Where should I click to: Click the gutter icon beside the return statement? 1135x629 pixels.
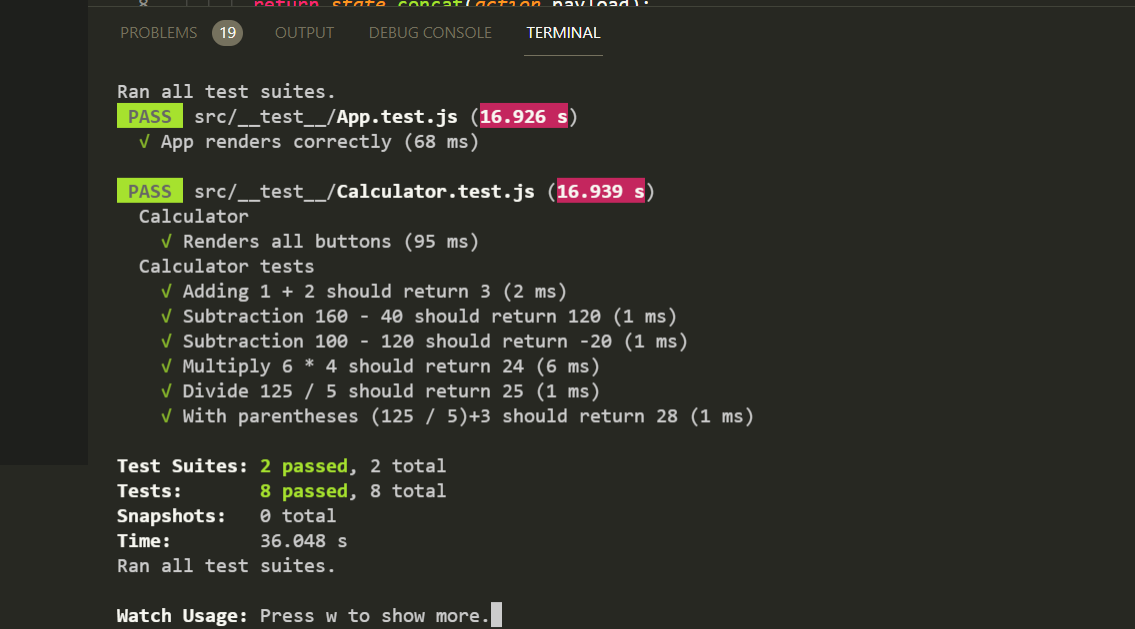tap(143, 4)
